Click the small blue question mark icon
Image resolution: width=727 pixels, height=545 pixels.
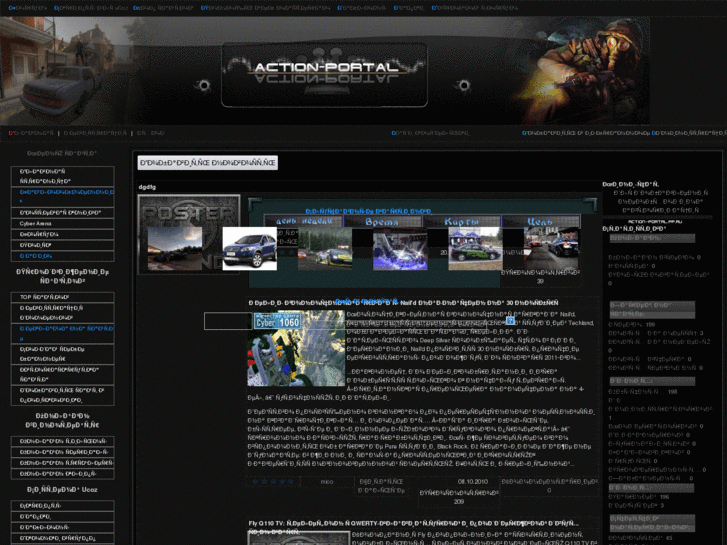pos(510,321)
